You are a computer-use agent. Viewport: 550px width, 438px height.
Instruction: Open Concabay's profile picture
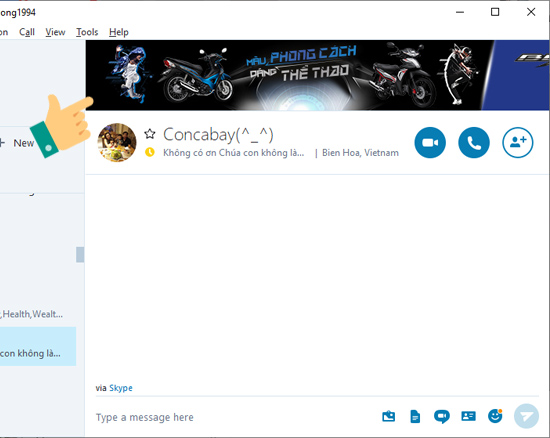117,143
